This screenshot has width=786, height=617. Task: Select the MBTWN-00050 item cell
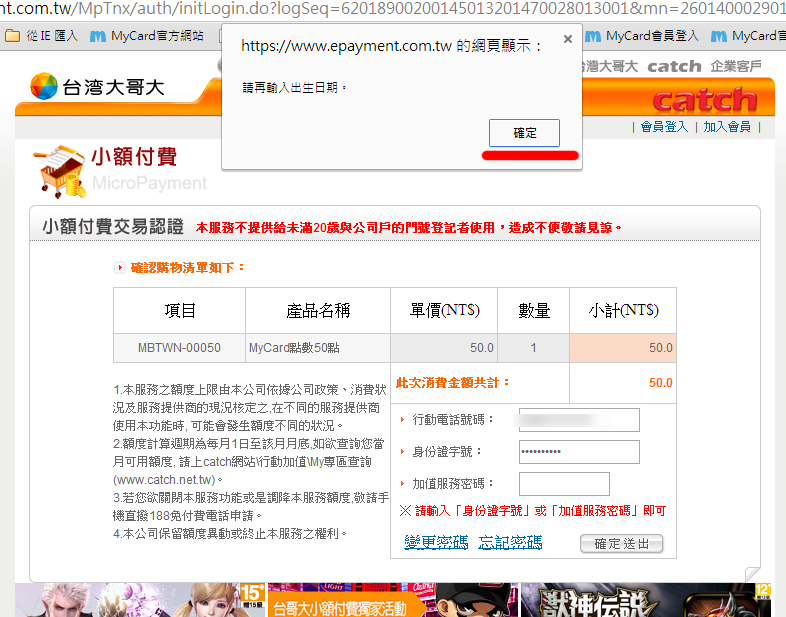tap(179, 348)
